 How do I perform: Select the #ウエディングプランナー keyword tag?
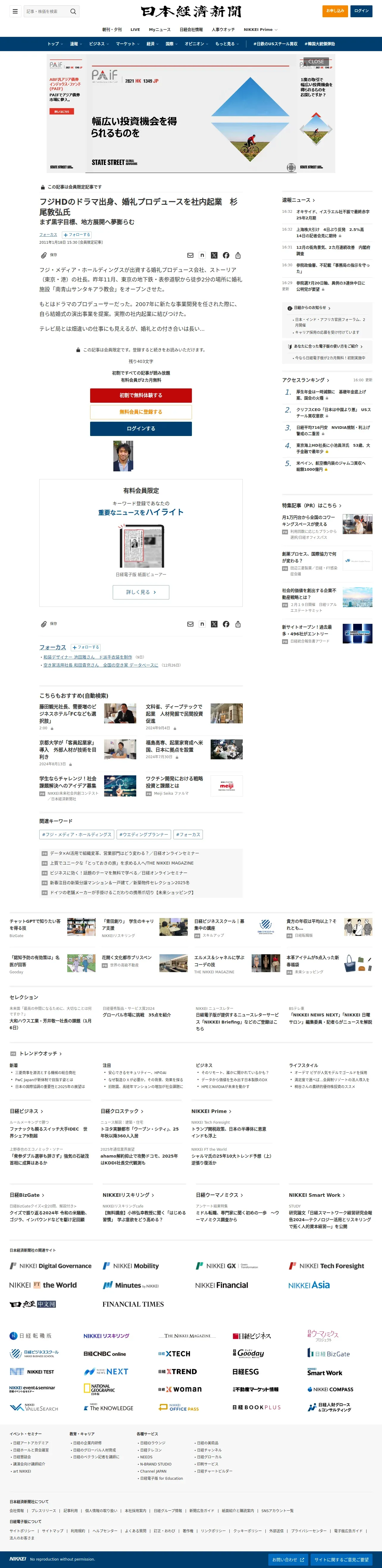(143, 835)
